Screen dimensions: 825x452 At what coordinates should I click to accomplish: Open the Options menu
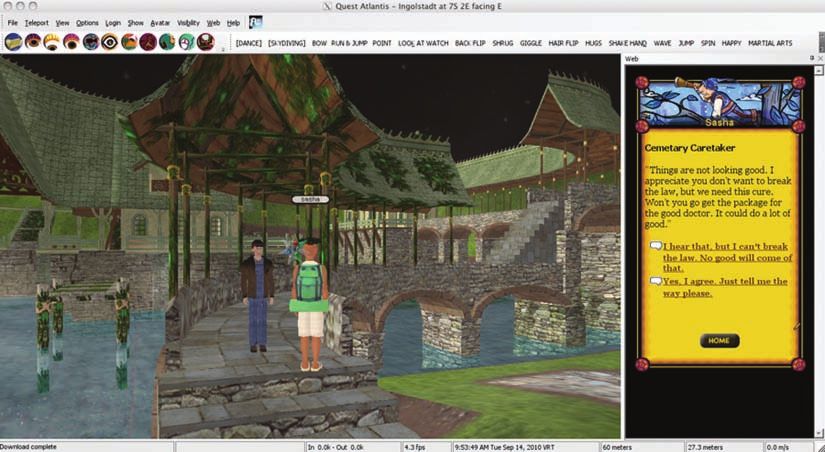[87, 23]
